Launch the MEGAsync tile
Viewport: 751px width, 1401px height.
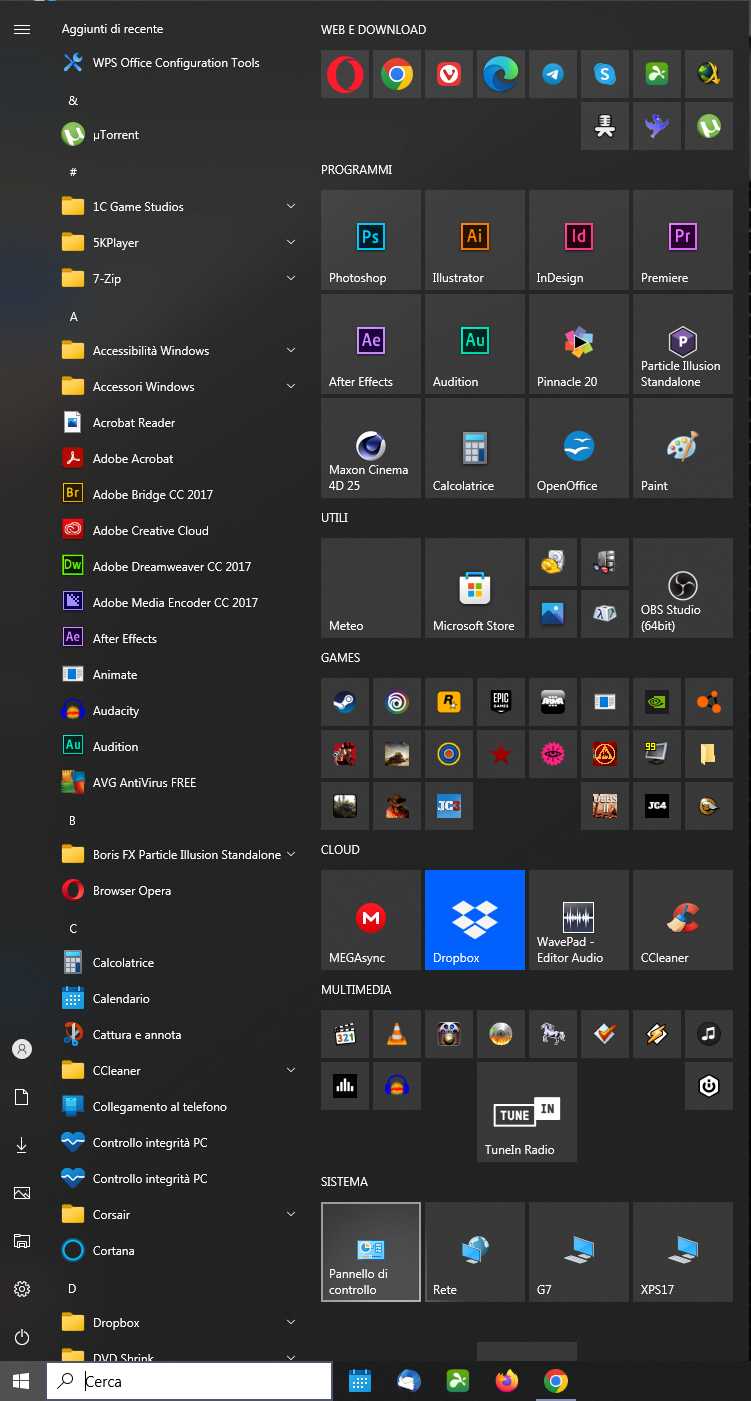(x=371, y=920)
